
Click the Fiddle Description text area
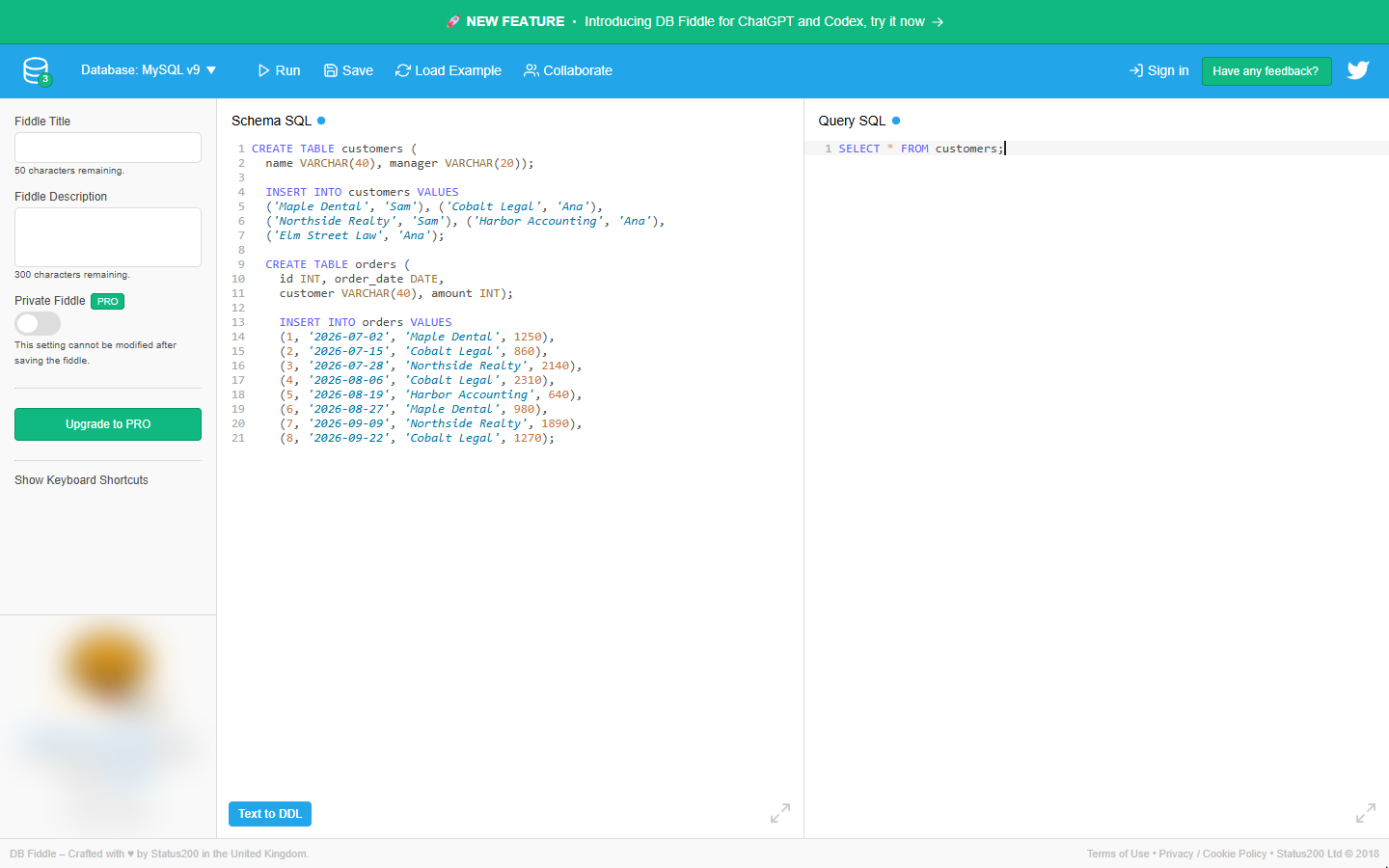tap(108, 237)
